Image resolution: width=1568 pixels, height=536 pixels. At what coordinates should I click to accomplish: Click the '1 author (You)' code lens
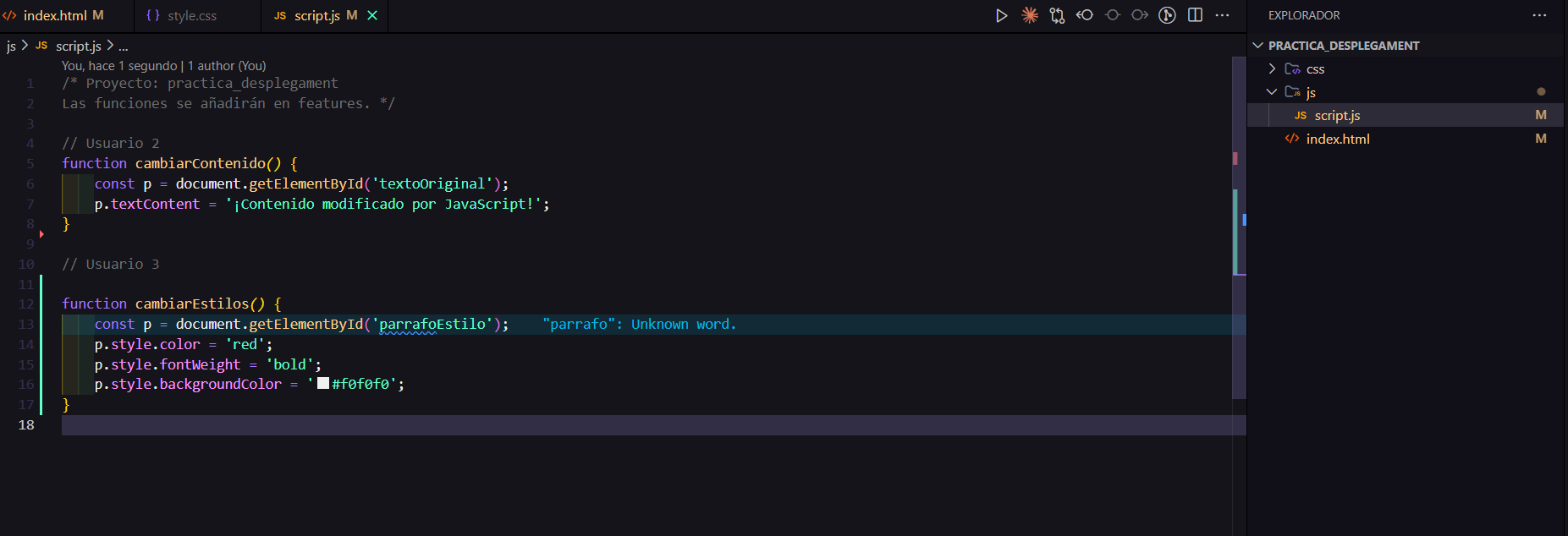pos(227,66)
